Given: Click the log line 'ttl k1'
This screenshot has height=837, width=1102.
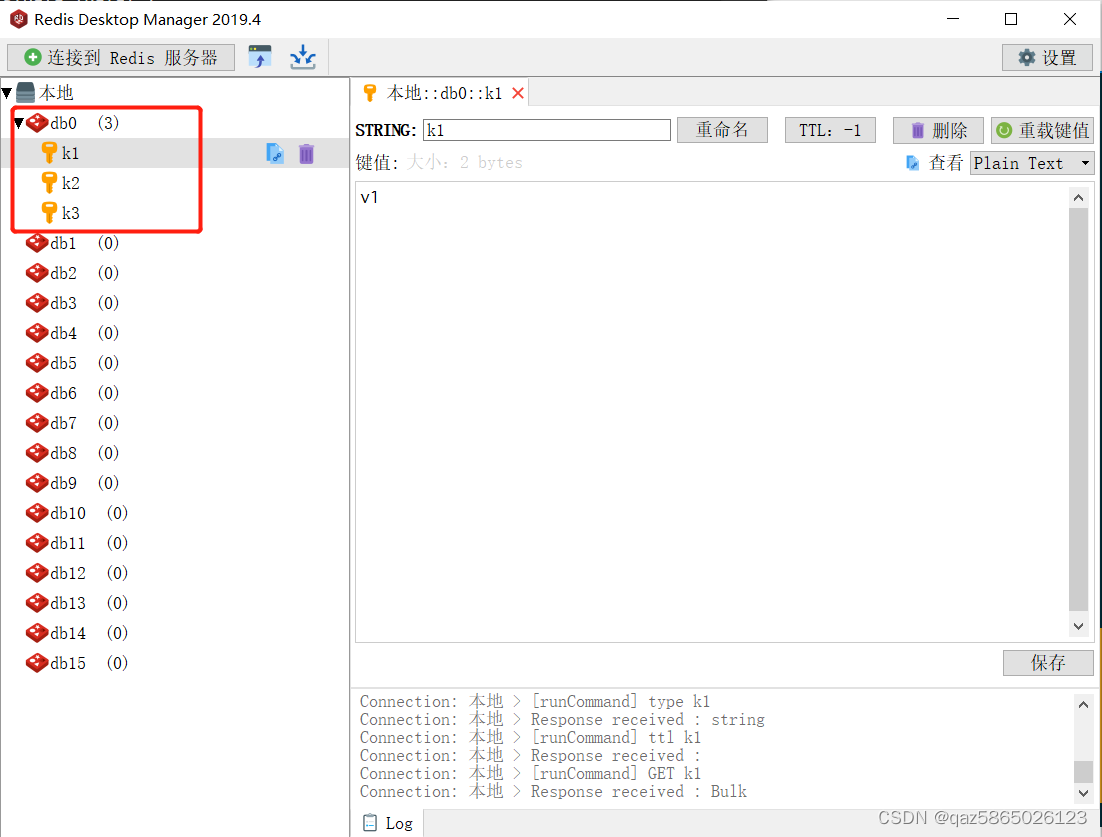Looking at the screenshot, I should (531, 737).
